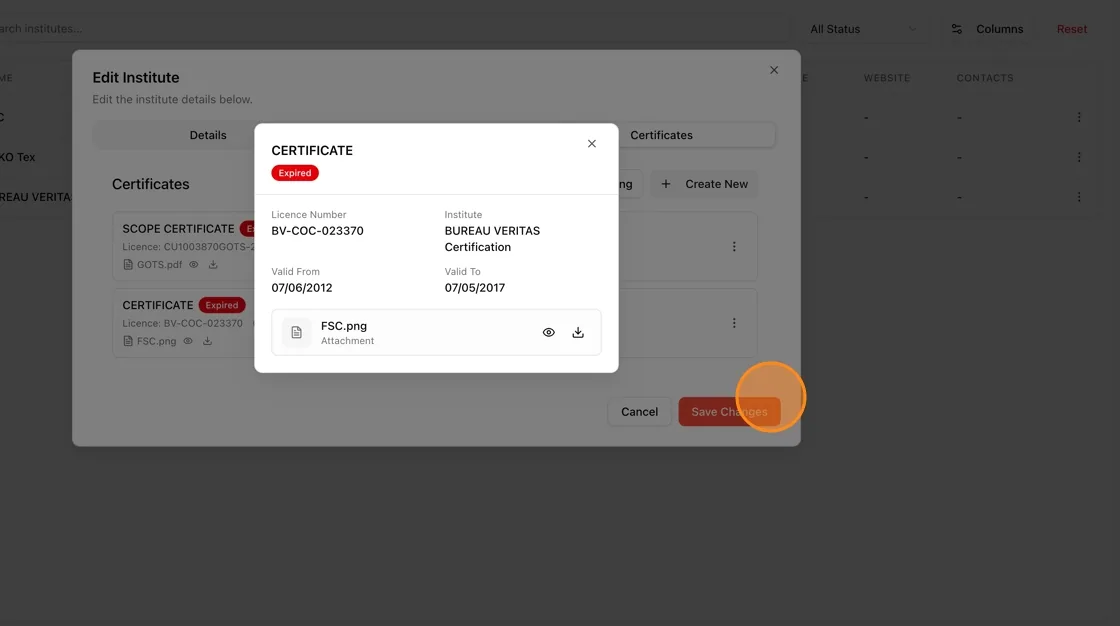The width and height of the screenshot is (1120, 626).
Task: Preview FSC.png attachment with eye icon in popup
Action: click(549, 332)
